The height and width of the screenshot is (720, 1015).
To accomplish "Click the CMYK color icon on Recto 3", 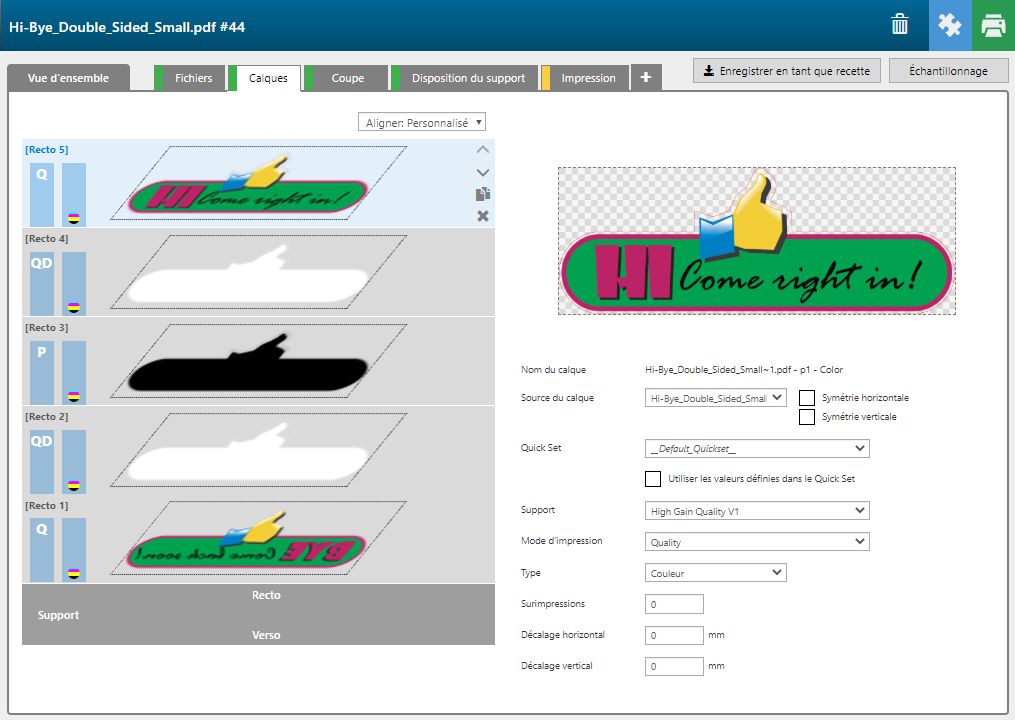I will point(74,396).
